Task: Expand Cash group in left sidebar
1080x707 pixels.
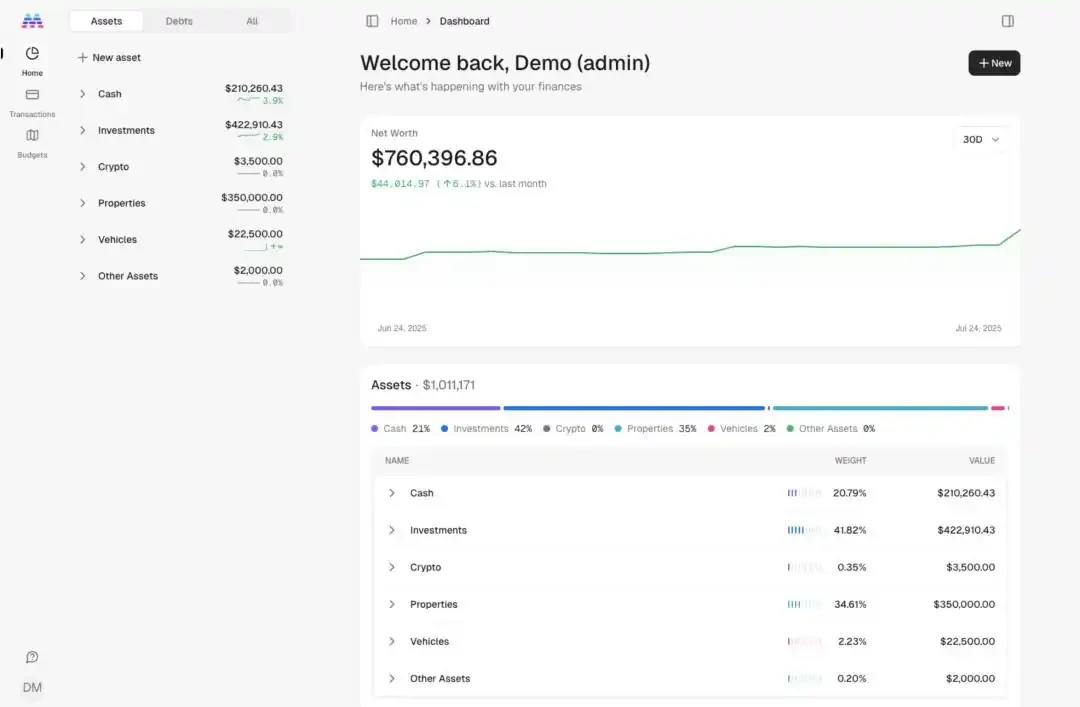Action: tap(83, 94)
